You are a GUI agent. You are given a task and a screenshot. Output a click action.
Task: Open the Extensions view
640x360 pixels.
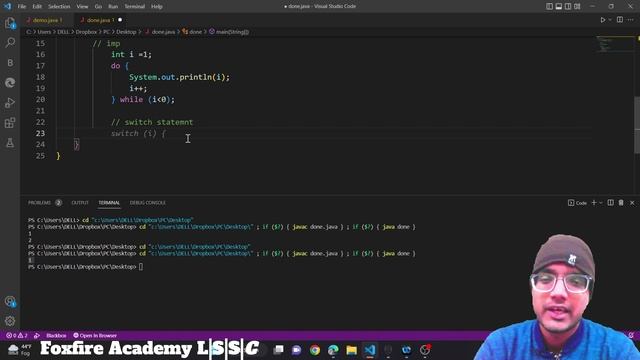click(x=10, y=123)
